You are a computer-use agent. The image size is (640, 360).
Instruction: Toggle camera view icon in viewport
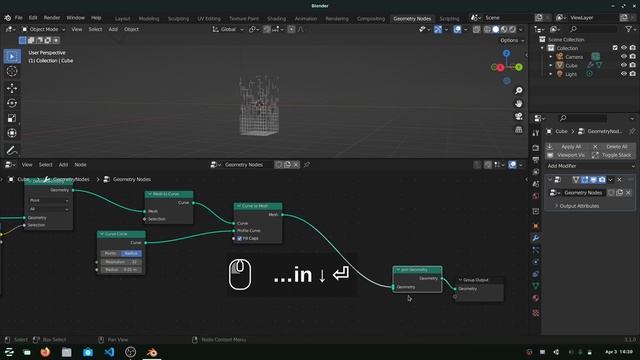(x=518, y=116)
